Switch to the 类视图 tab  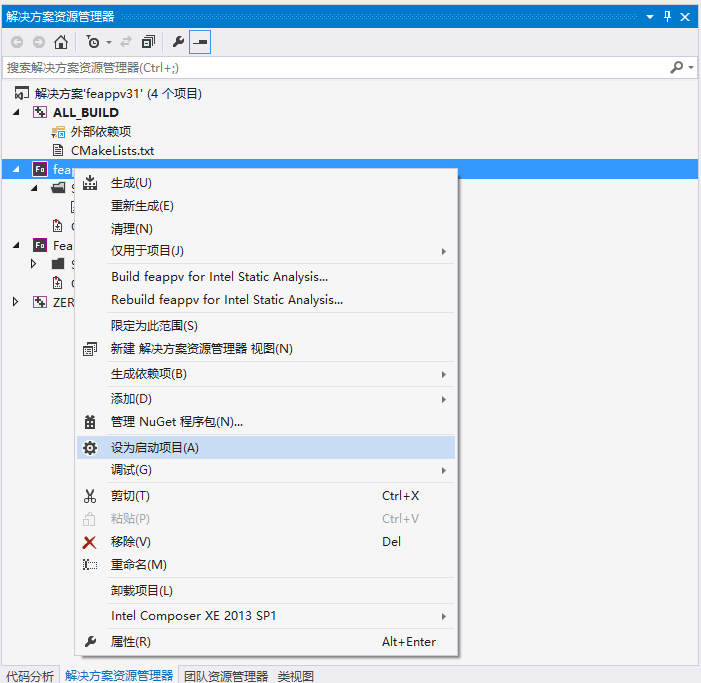point(295,675)
